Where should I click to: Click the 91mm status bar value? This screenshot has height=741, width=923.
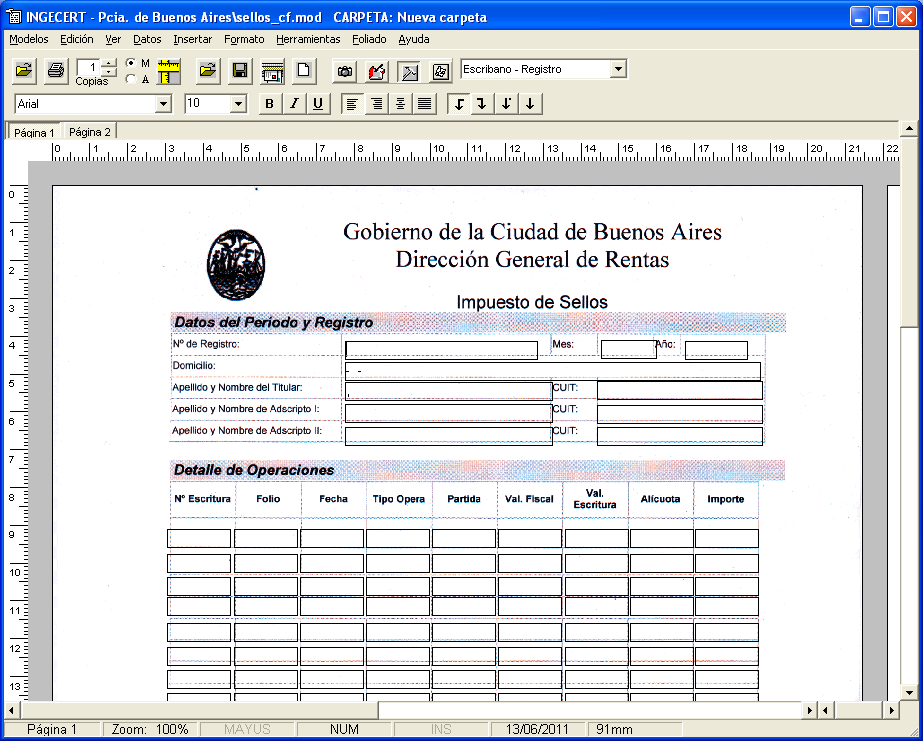614,730
